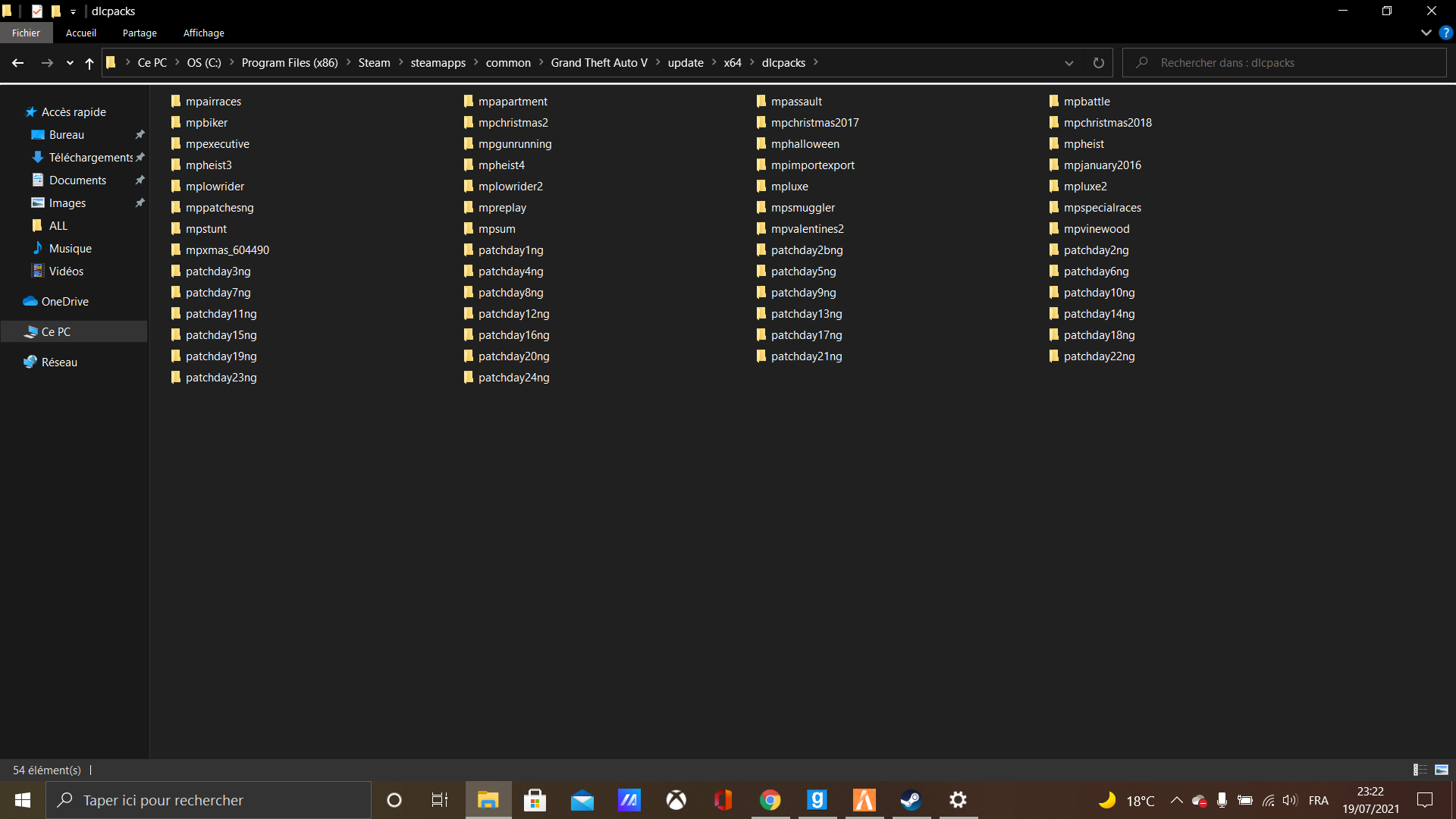Select Téléchargements in navigation pane

[x=91, y=158]
